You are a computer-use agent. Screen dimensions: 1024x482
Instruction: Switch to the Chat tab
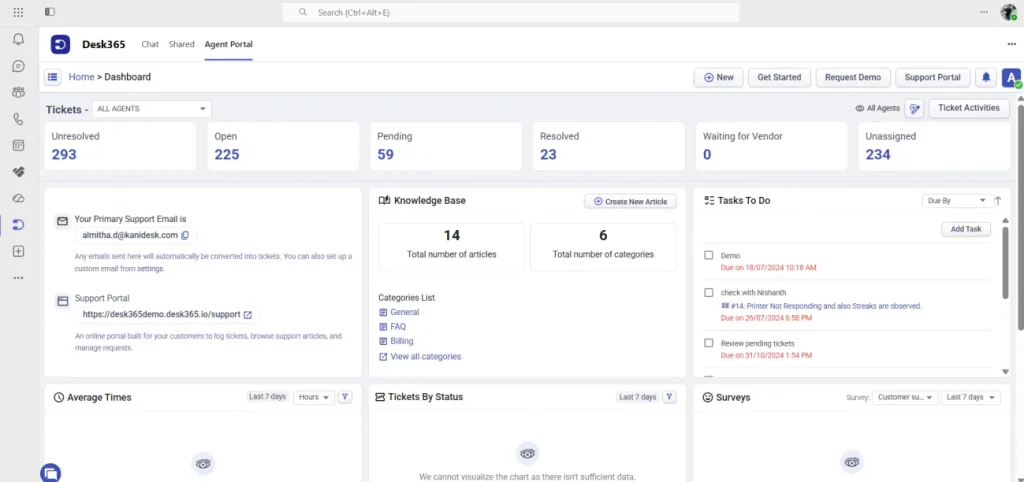[x=150, y=44]
